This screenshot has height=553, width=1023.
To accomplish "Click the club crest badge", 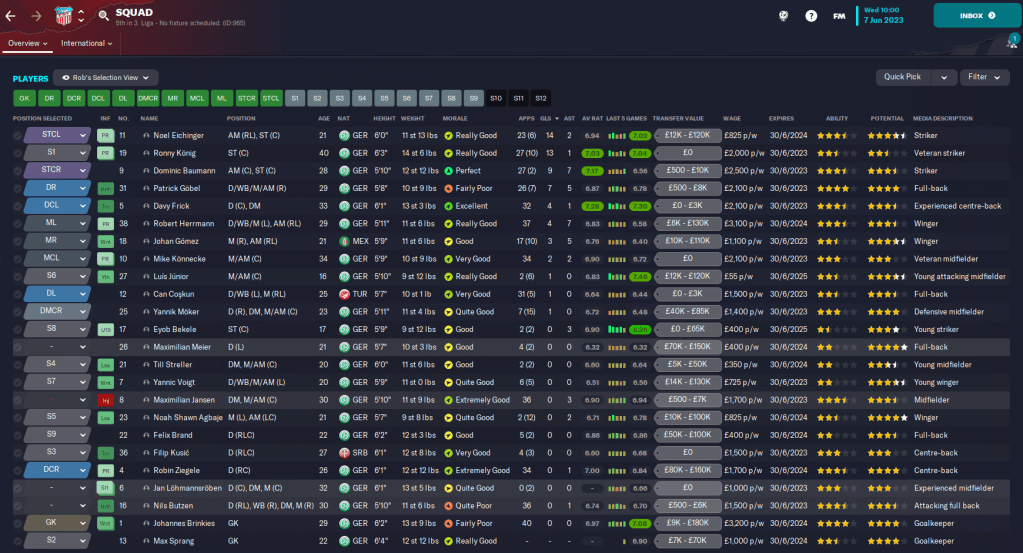I will 62,16.
